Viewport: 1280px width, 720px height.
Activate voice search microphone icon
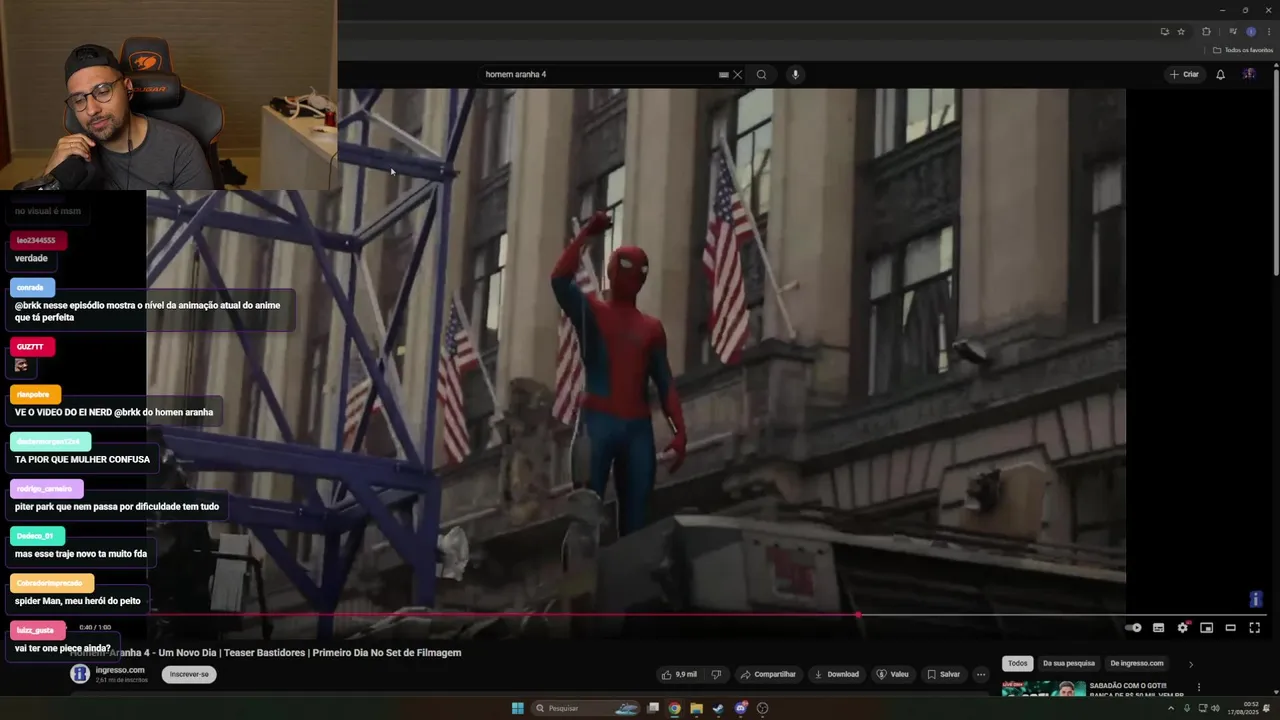(x=795, y=74)
